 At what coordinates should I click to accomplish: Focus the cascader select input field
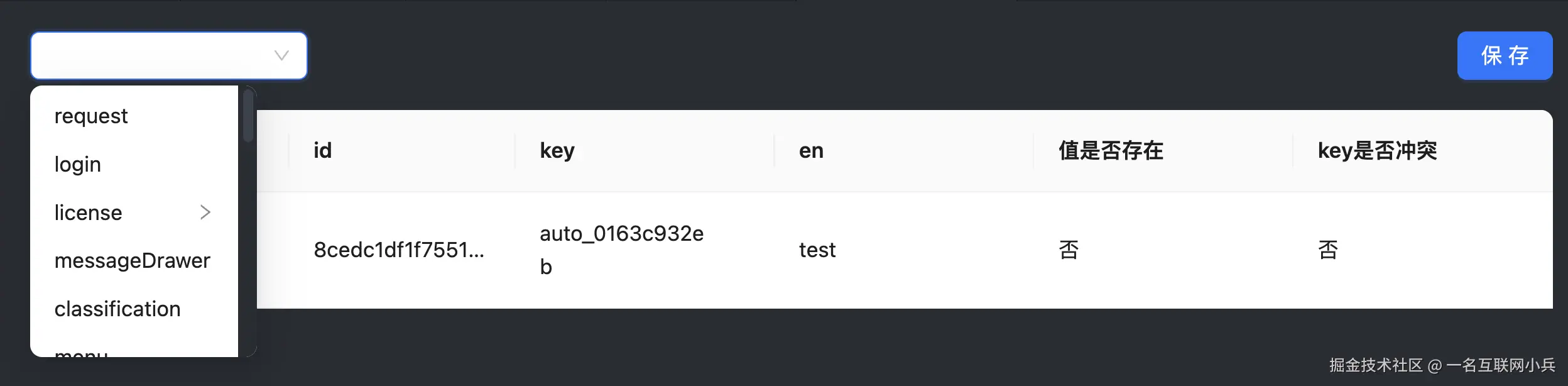151,55
